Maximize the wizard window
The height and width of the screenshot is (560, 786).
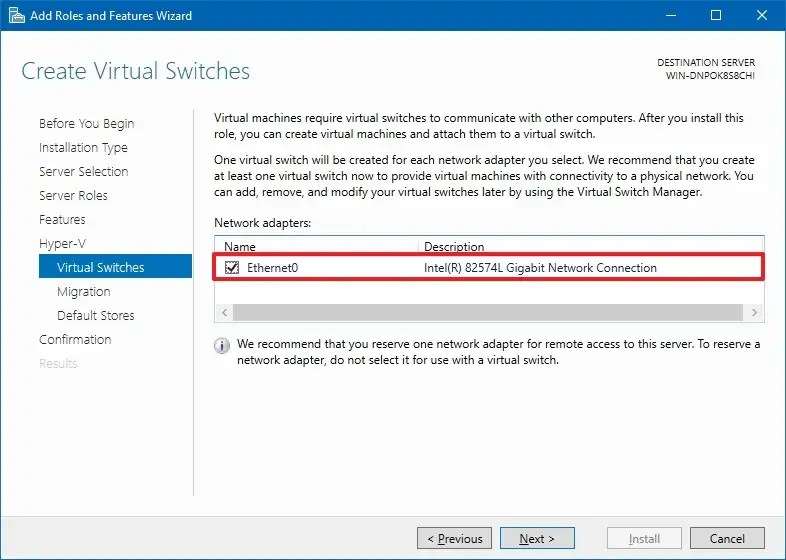tap(716, 16)
